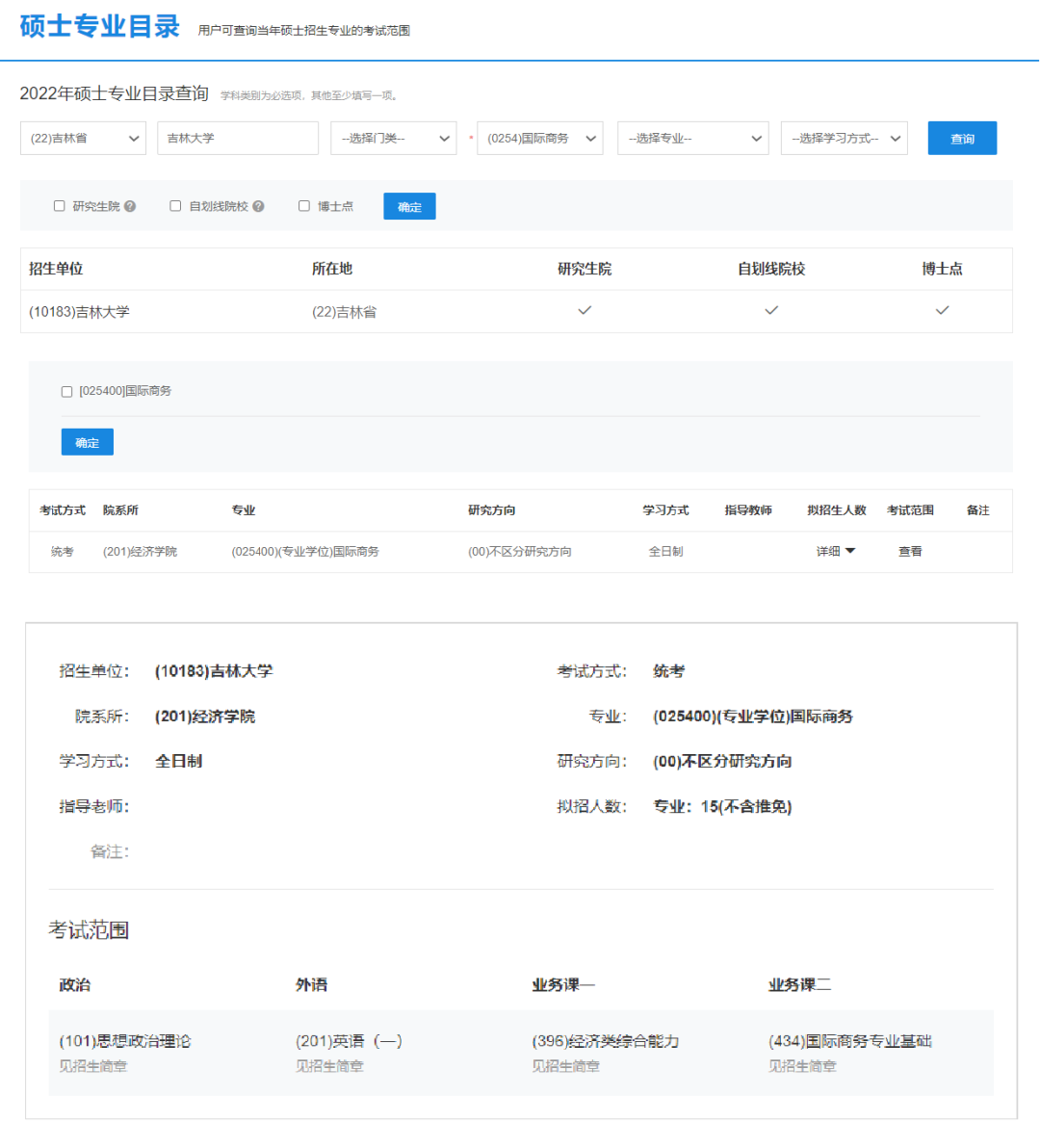Click the help icon beside 研究生院
1040x1148 pixels.
pyautogui.click(x=130, y=205)
